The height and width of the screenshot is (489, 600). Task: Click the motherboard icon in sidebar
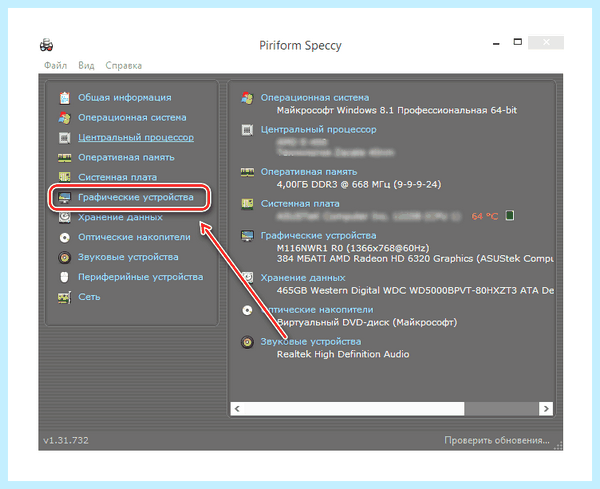(x=64, y=177)
